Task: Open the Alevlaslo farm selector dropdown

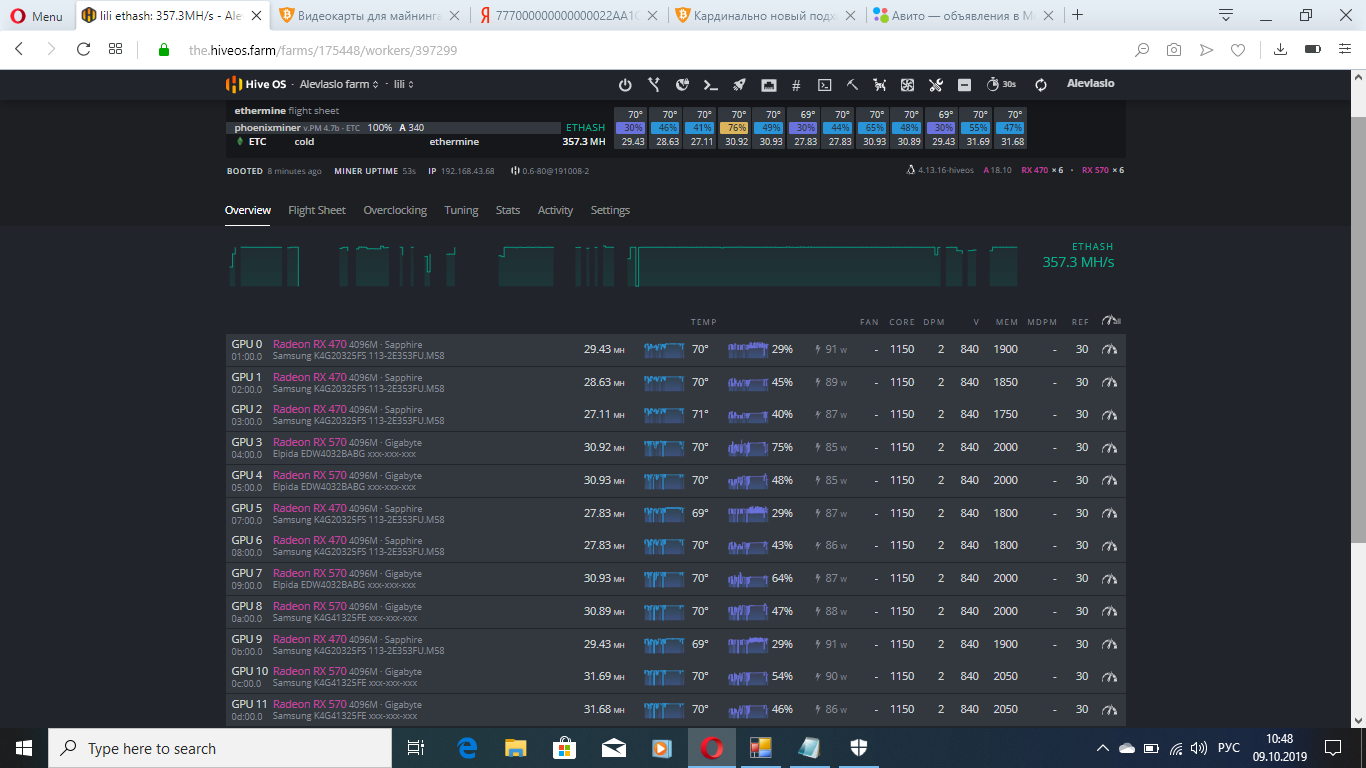Action: (x=339, y=85)
